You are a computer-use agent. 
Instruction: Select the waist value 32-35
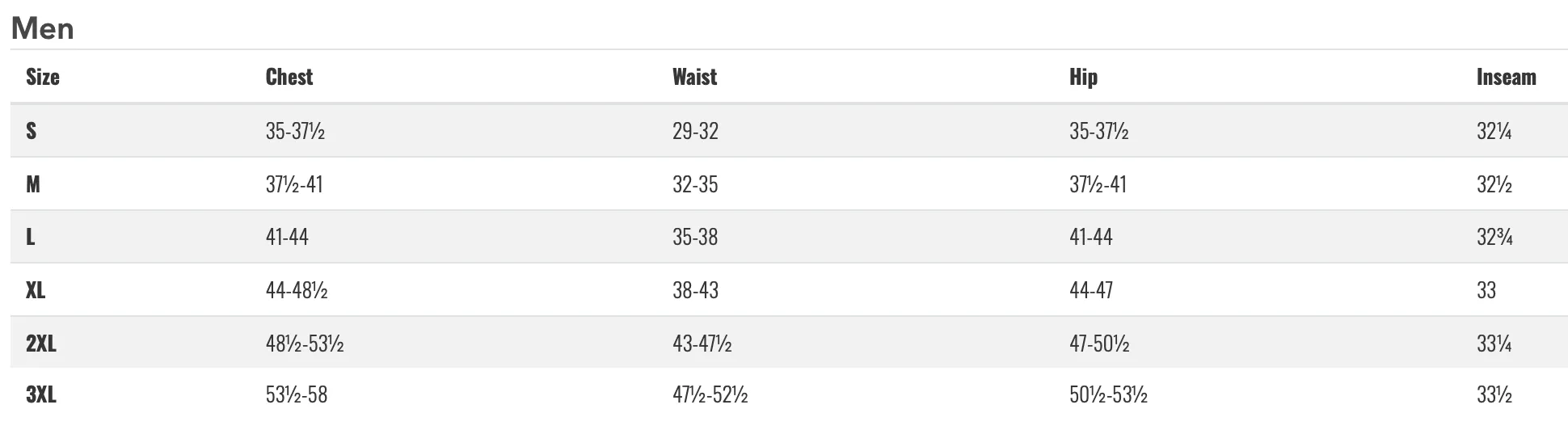pyautogui.click(x=695, y=184)
